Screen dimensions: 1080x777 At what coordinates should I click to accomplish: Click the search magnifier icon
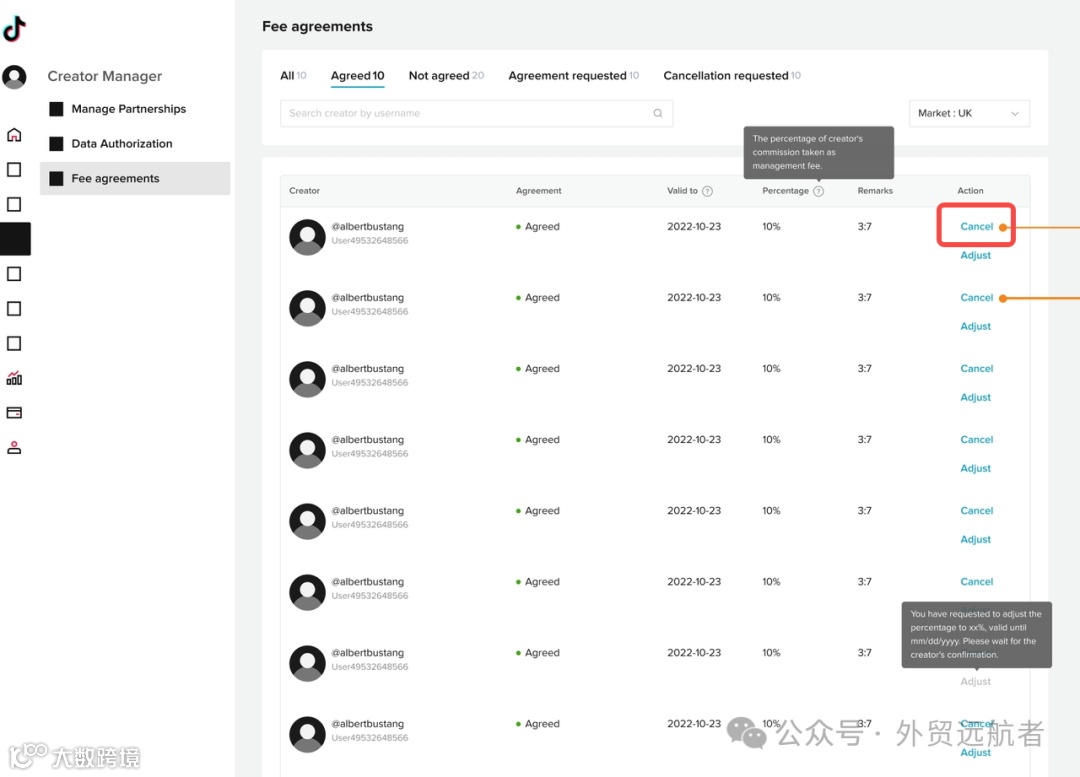click(658, 113)
